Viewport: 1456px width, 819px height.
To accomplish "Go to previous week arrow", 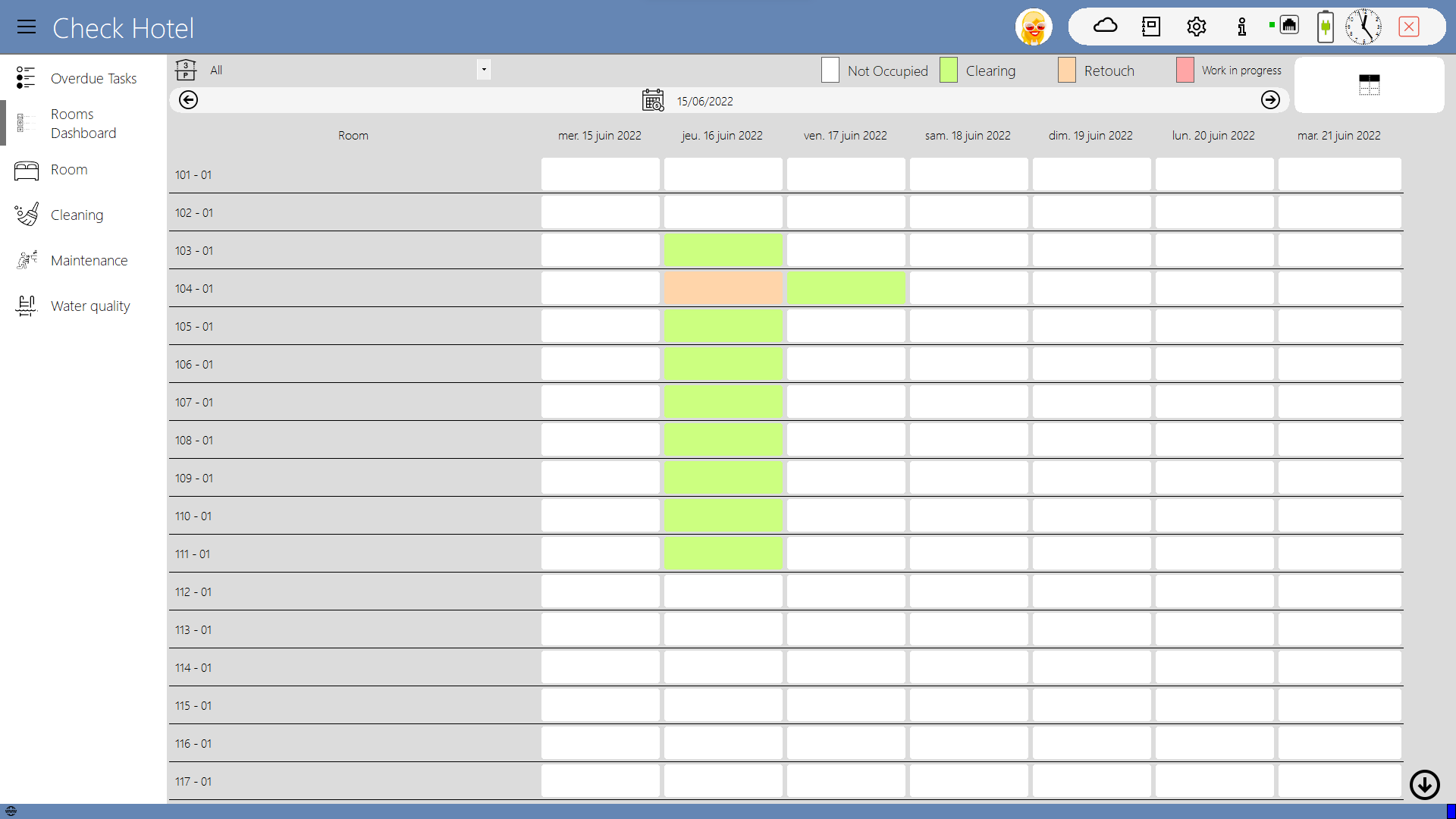I will 189,100.
